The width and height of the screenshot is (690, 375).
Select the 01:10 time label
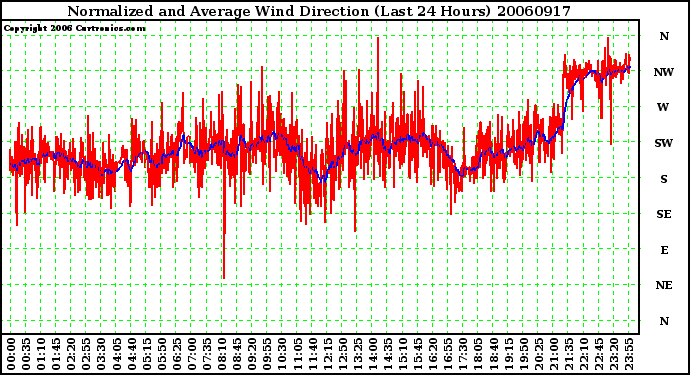41,354
